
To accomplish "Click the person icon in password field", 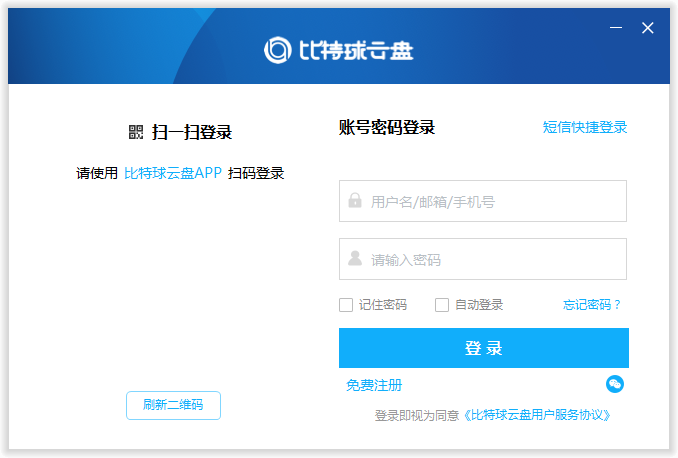I will click(x=355, y=259).
